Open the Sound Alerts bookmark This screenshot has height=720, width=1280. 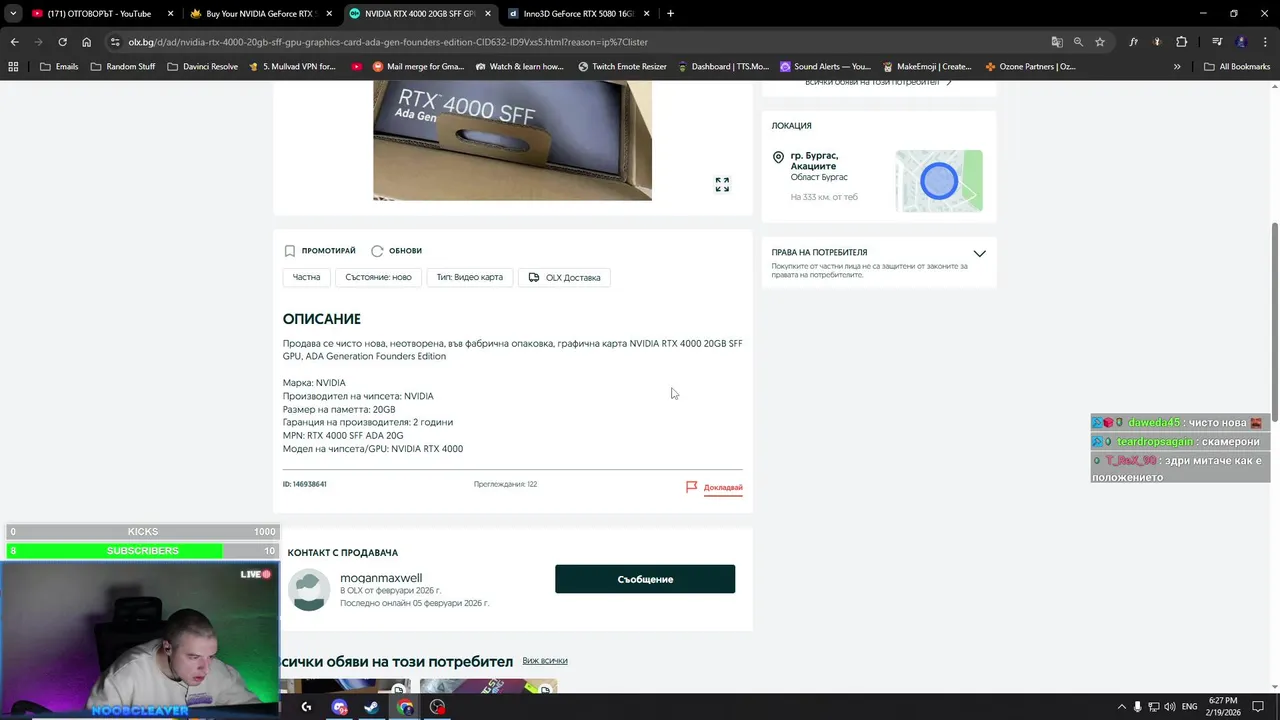coord(825,67)
